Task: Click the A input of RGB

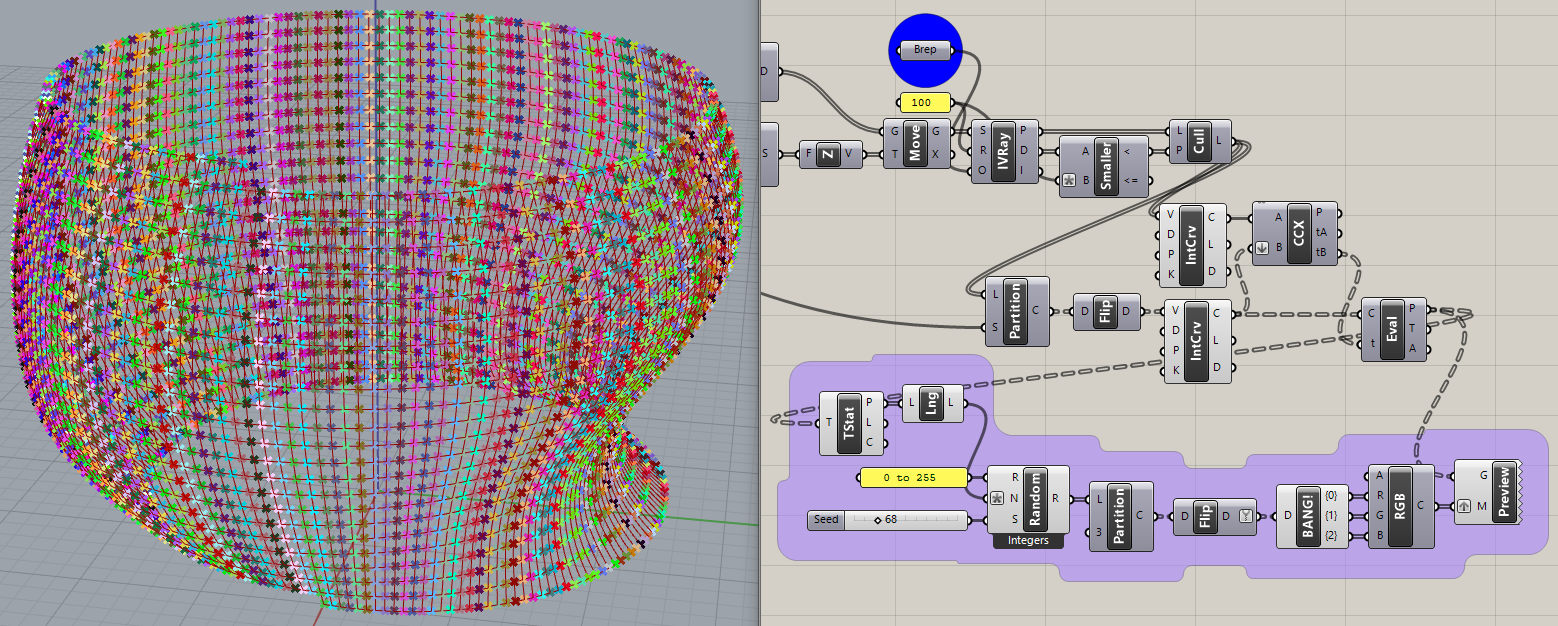Action: click(x=1381, y=475)
